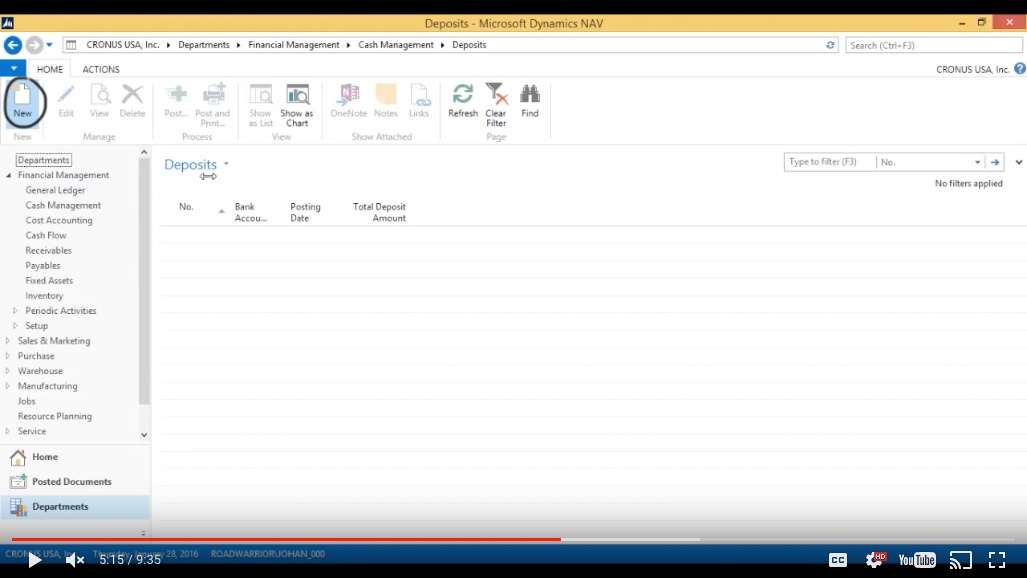The image size is (1027, 578).
Task: Open the Help question mark icon
Action: tap(1020, 69)
